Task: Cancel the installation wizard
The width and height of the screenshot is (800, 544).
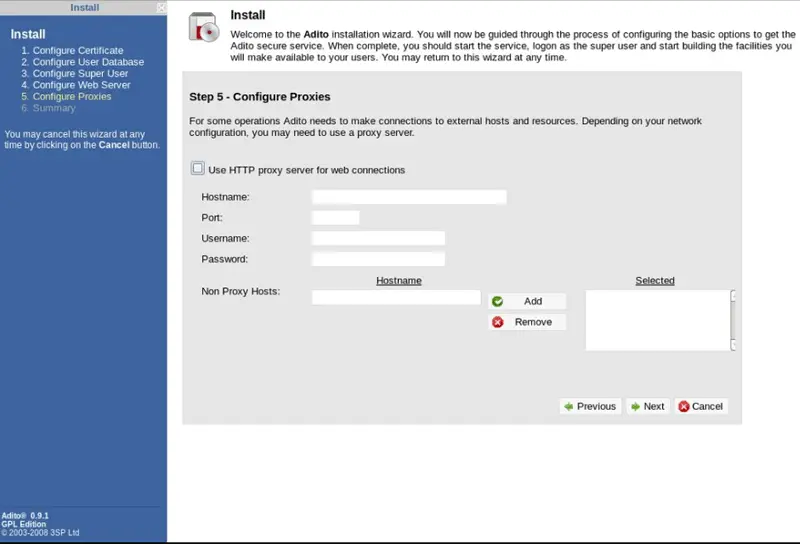Action: (701, 407)
